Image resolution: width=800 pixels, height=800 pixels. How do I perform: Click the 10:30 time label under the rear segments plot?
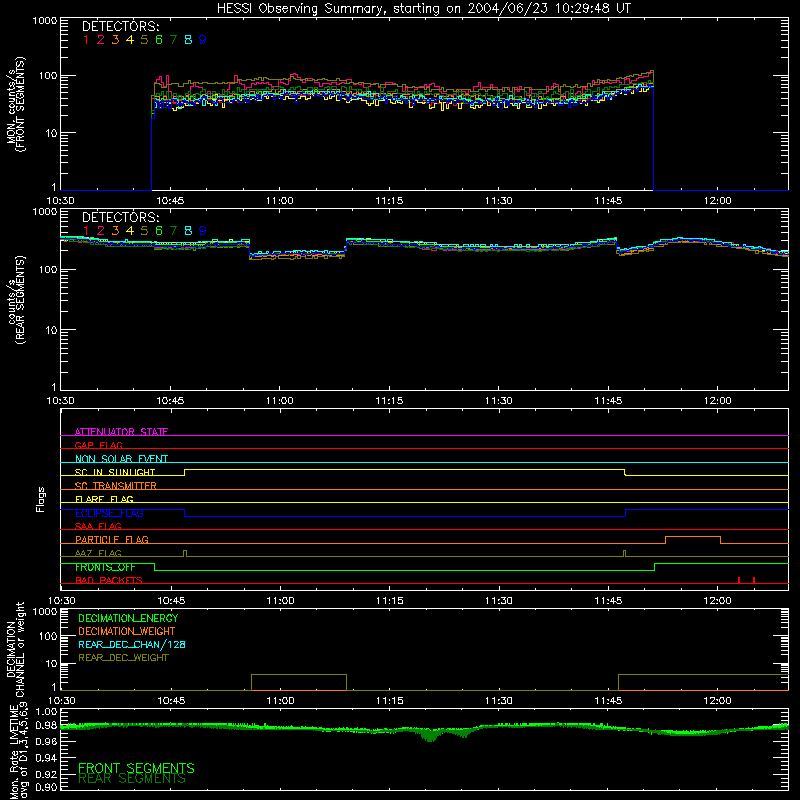pyautogui.click(x=61, y=401)
